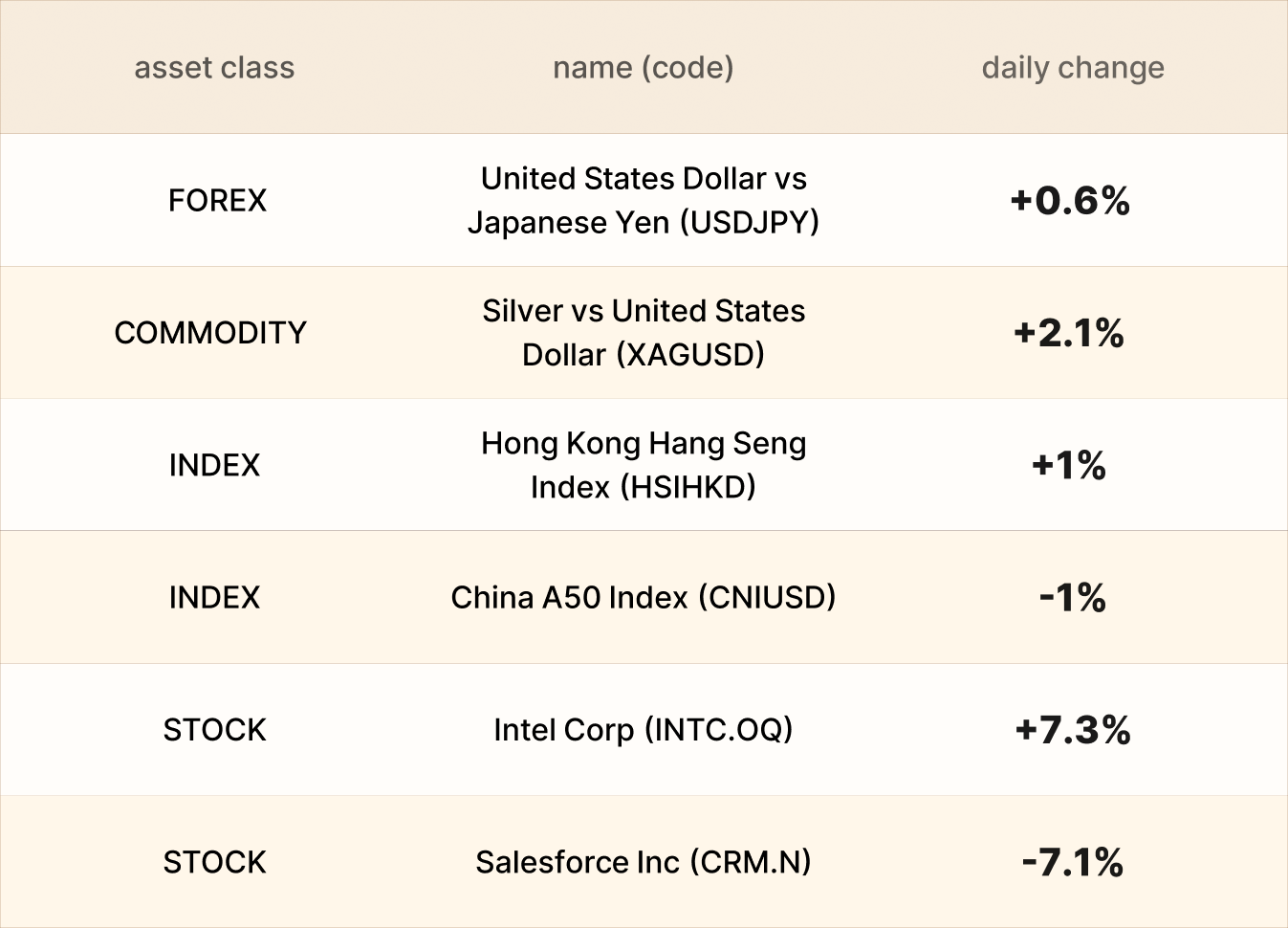Select the FOREX asset class cell

(x=217, y=201)
